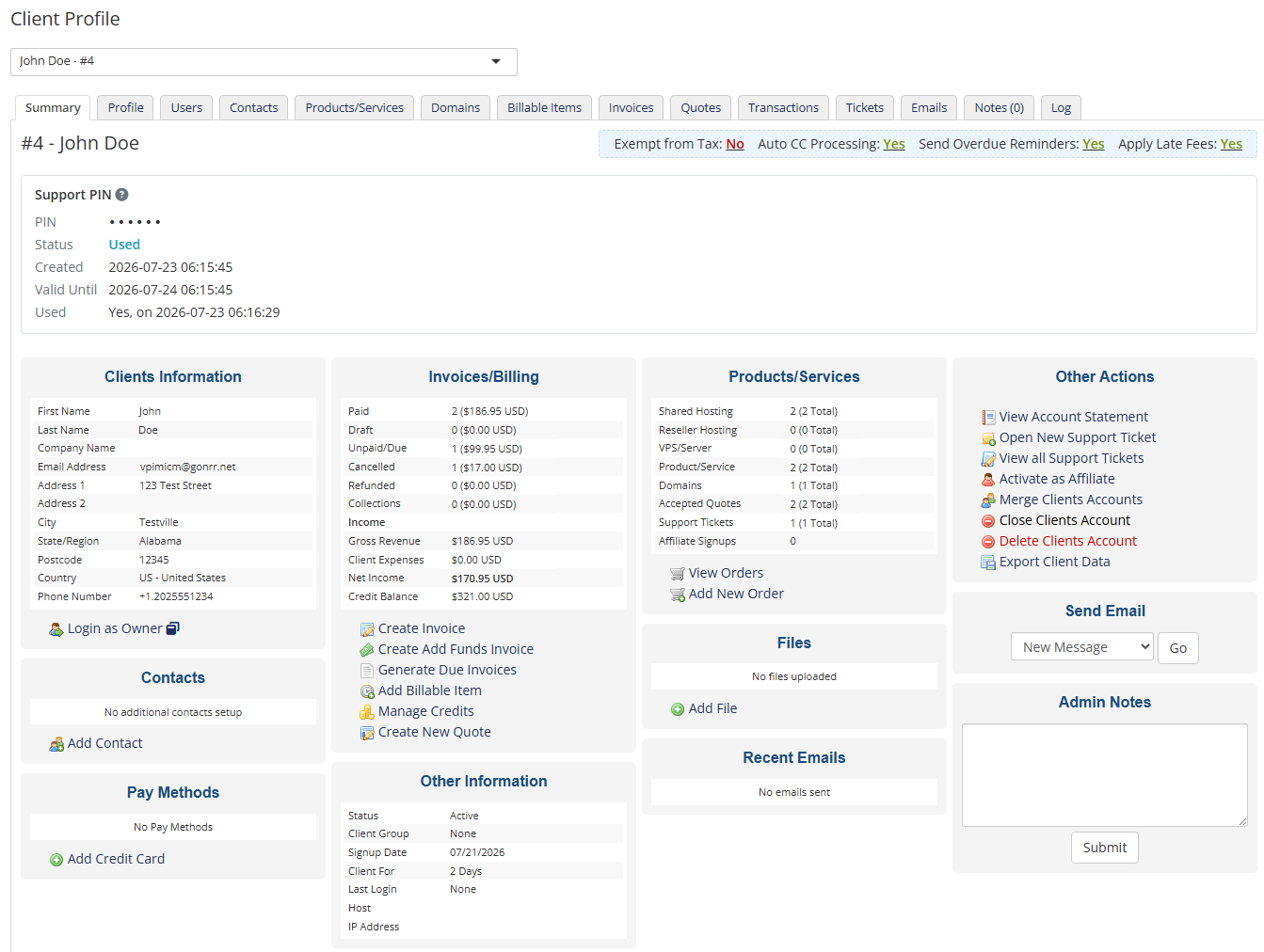
Task: Click the Generate Due Invoices document icon
Action: (367, 671)
